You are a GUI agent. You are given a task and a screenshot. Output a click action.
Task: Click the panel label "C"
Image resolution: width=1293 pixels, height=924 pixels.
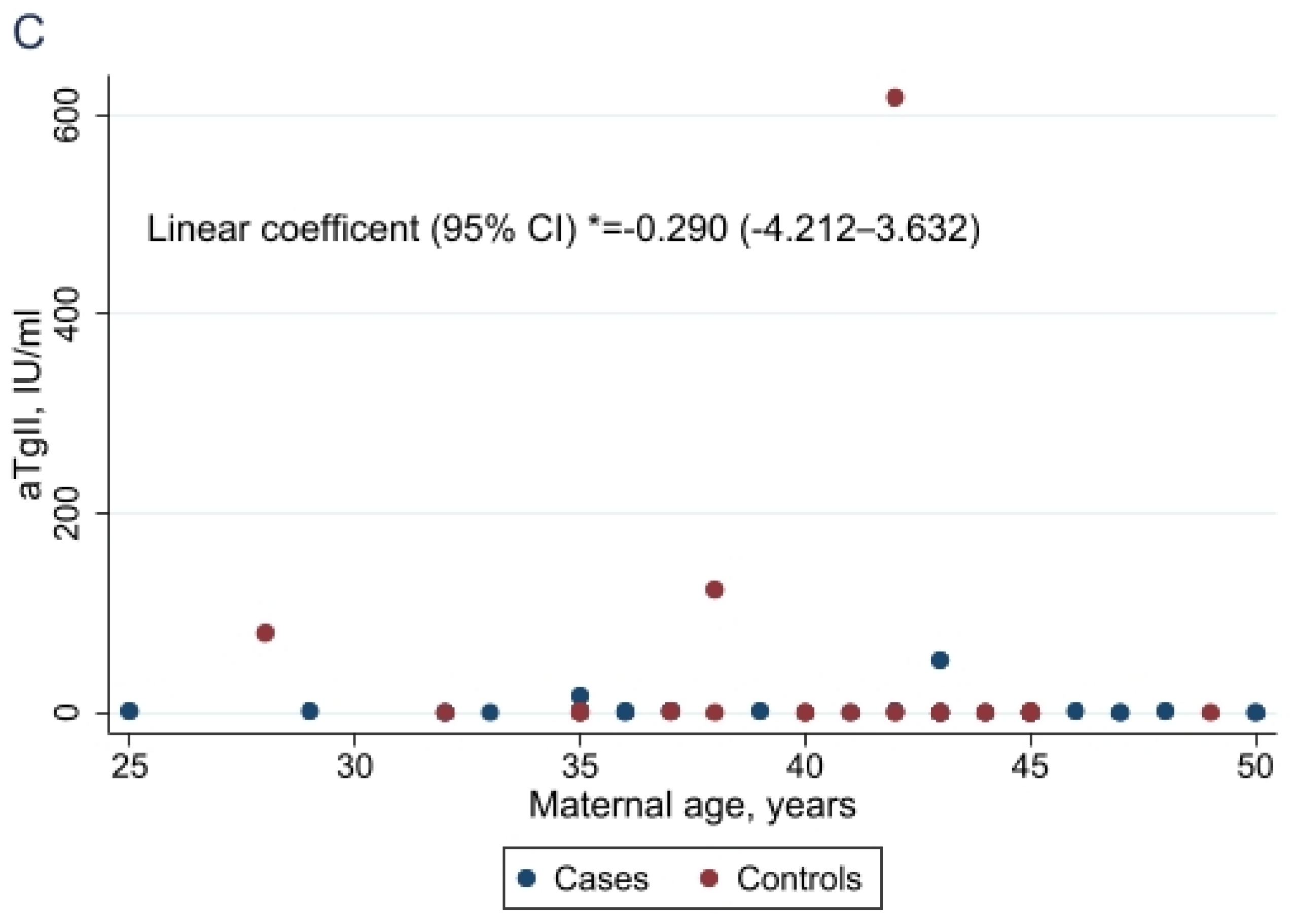(x=28, y=33)
